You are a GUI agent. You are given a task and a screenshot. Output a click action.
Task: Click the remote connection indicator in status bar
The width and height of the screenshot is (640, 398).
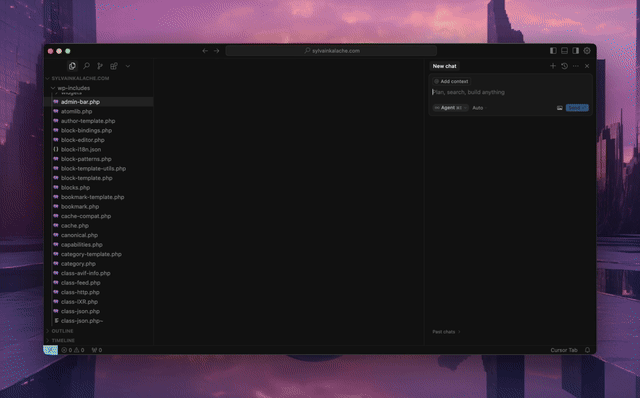pos(51,350)
